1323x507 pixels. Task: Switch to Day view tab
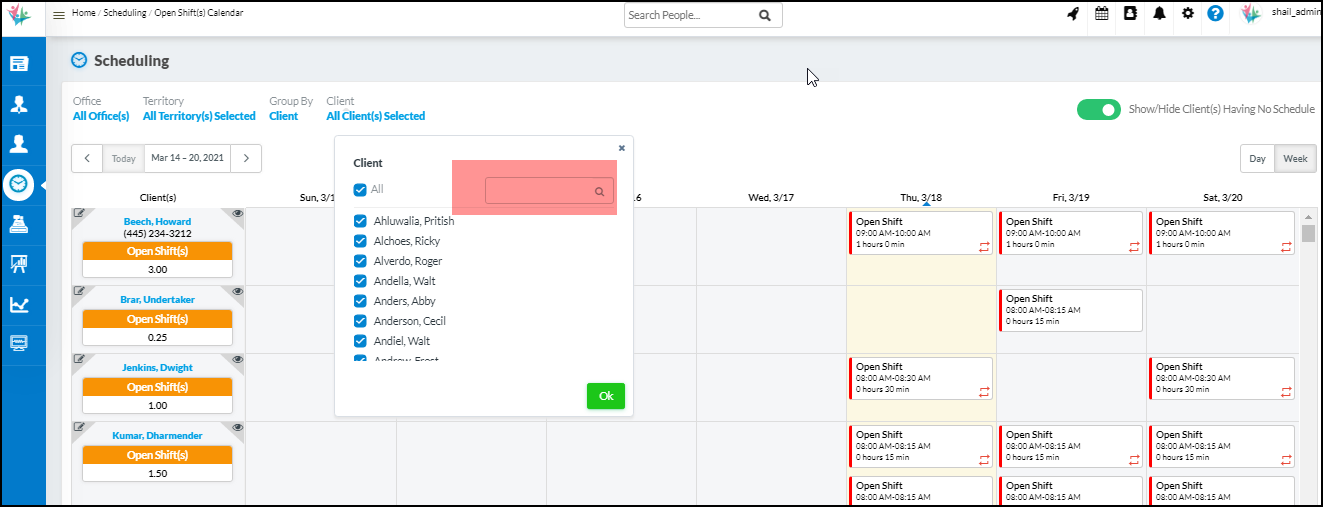[1257, 159]
